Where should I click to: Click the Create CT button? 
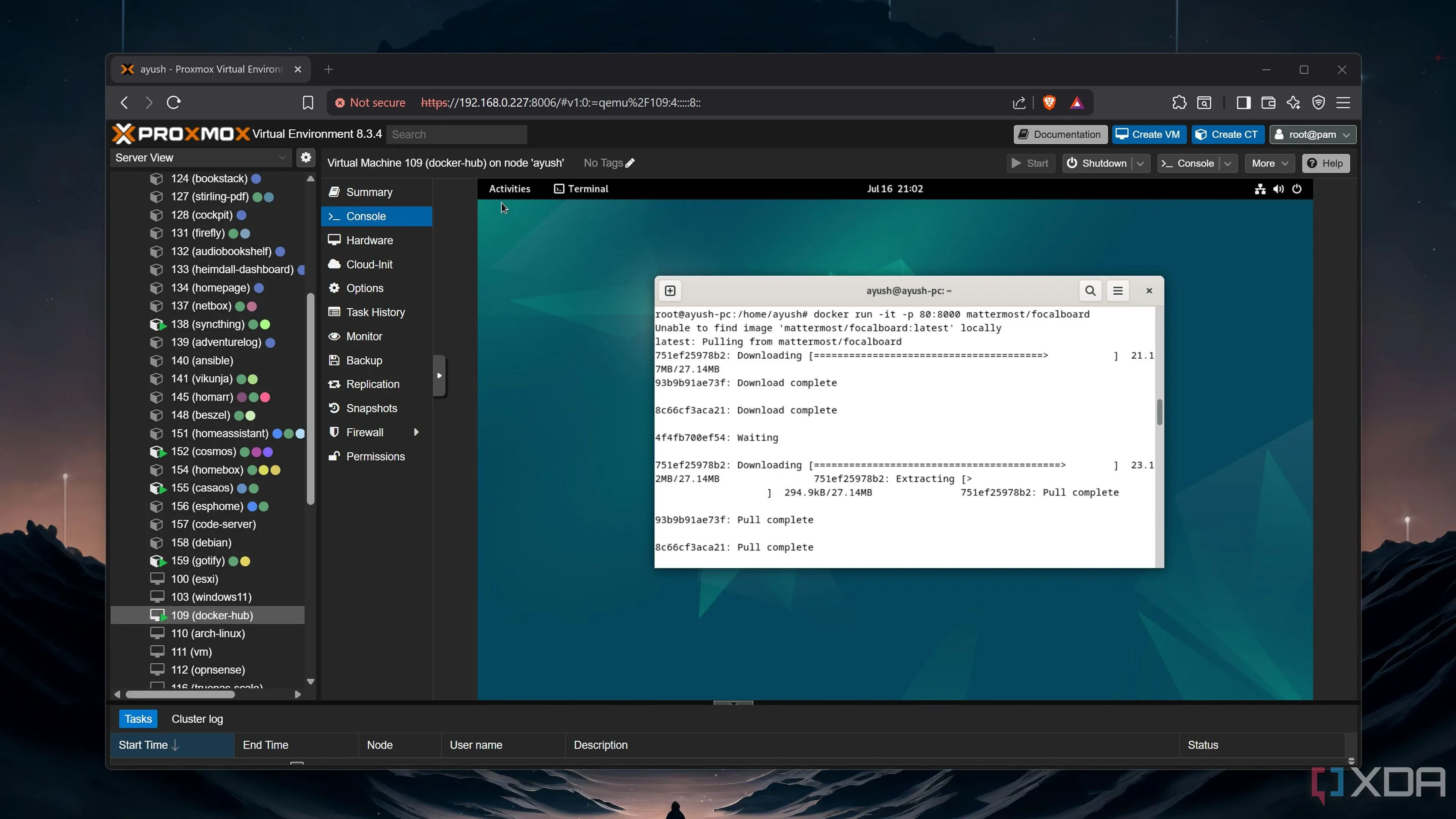1228,135
